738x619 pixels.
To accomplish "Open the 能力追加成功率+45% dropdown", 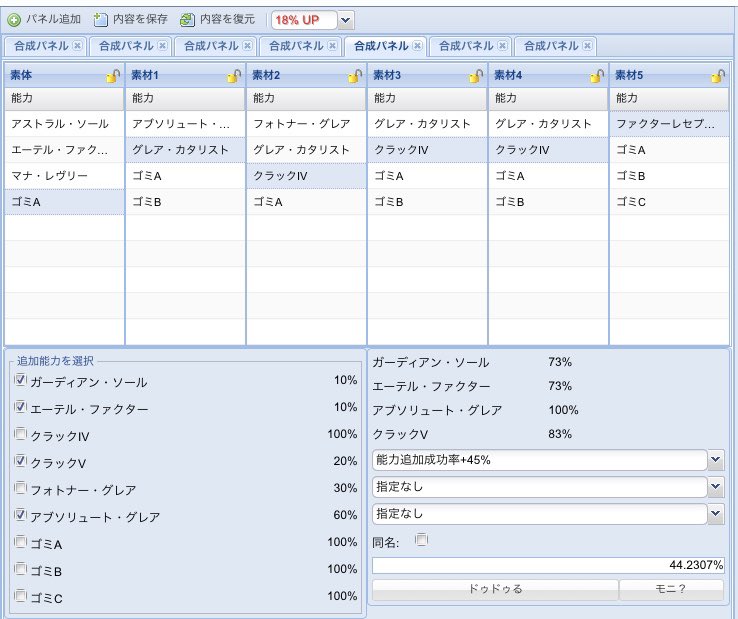I will point(716,460).
